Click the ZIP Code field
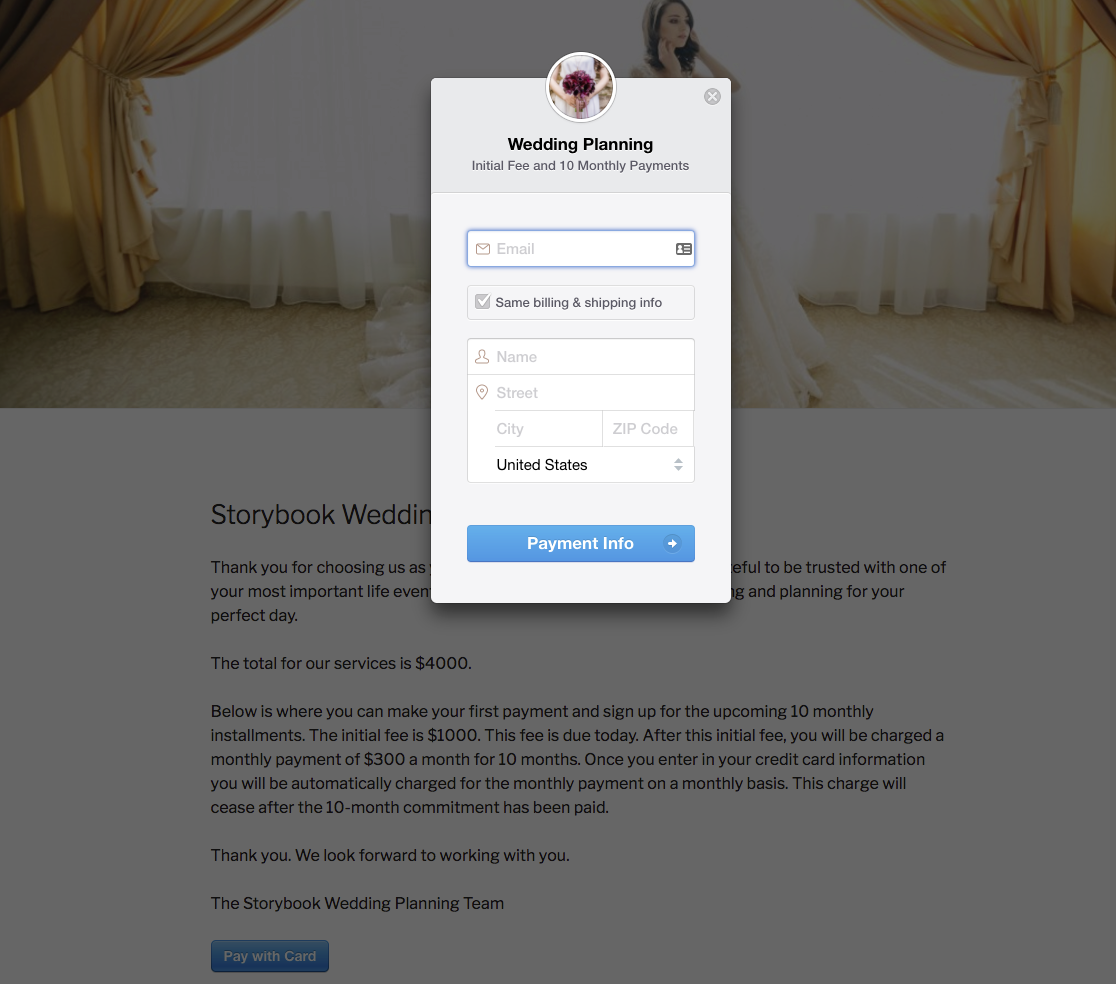This screenshot has height=984, width=1116. [648, 429]
